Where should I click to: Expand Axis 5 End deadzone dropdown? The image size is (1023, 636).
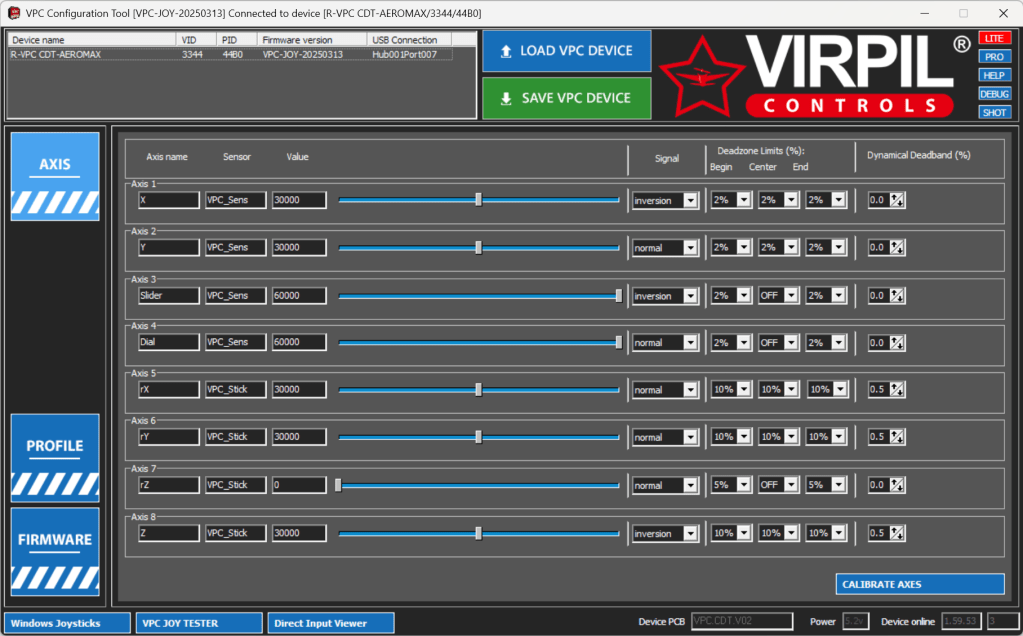click(x=838, y=390)
